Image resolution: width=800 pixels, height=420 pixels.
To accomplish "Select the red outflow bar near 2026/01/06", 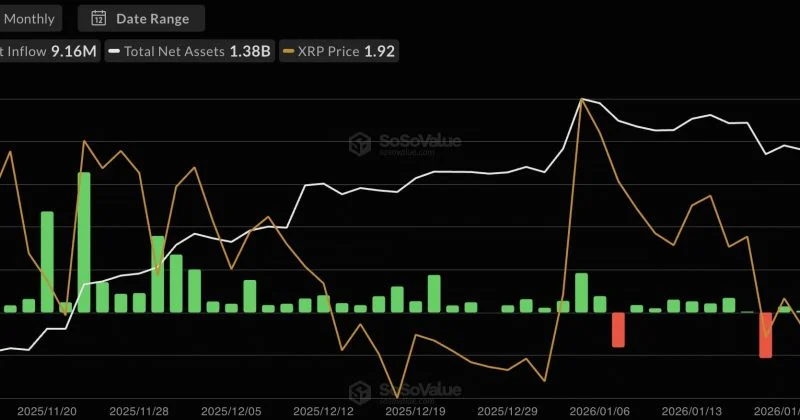I will [x=618, y=330].
